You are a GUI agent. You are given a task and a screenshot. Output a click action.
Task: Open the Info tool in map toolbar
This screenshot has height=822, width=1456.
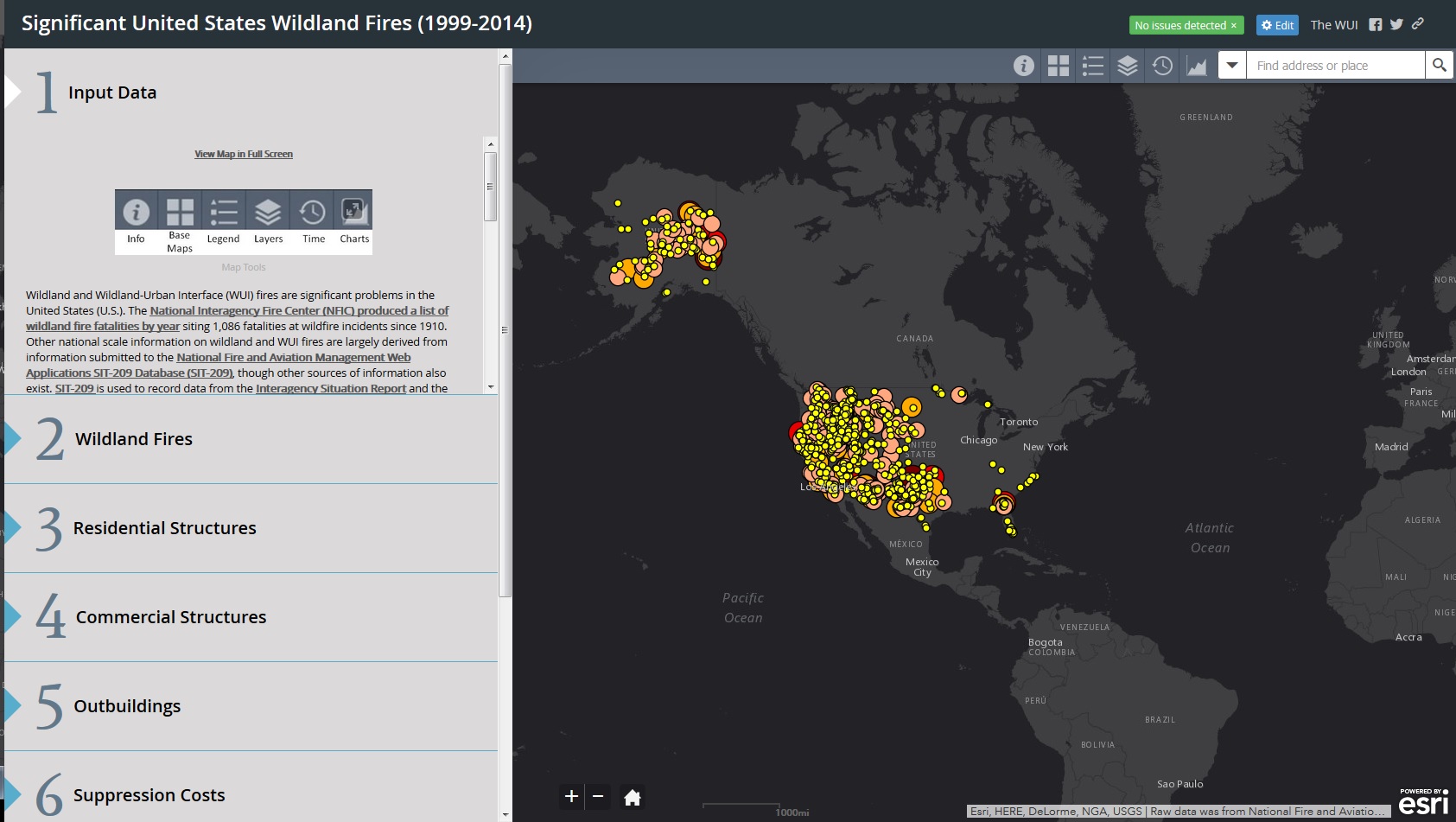point(1024,66)
